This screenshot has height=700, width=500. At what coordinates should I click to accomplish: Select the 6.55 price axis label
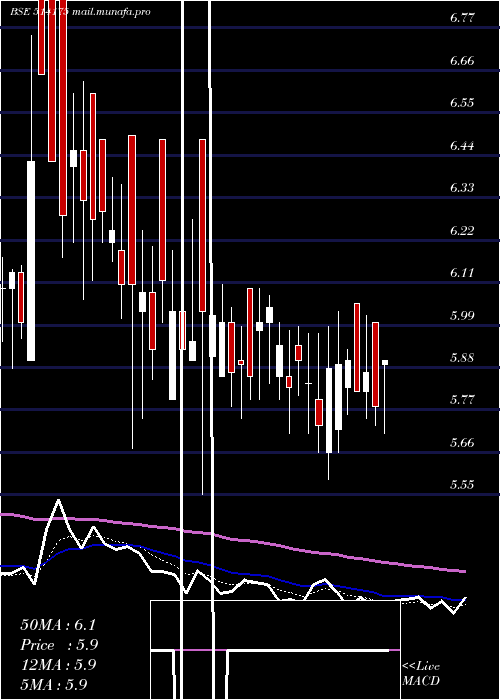[x=462, y=103]
